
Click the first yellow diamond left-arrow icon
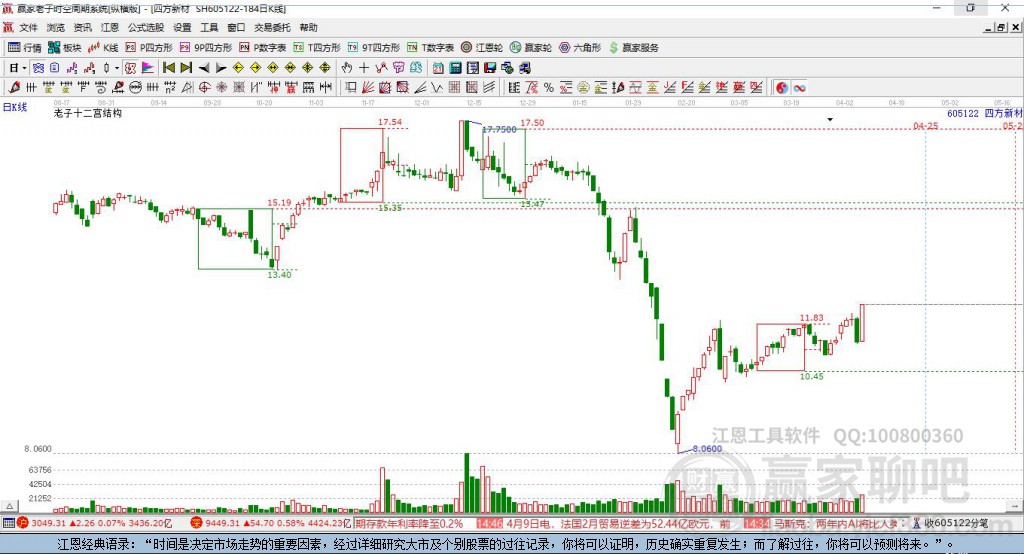[238, 68]
